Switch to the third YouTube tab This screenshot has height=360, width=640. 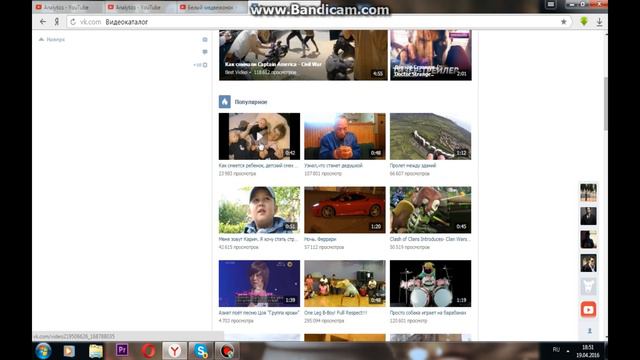(x=211, y=7)
